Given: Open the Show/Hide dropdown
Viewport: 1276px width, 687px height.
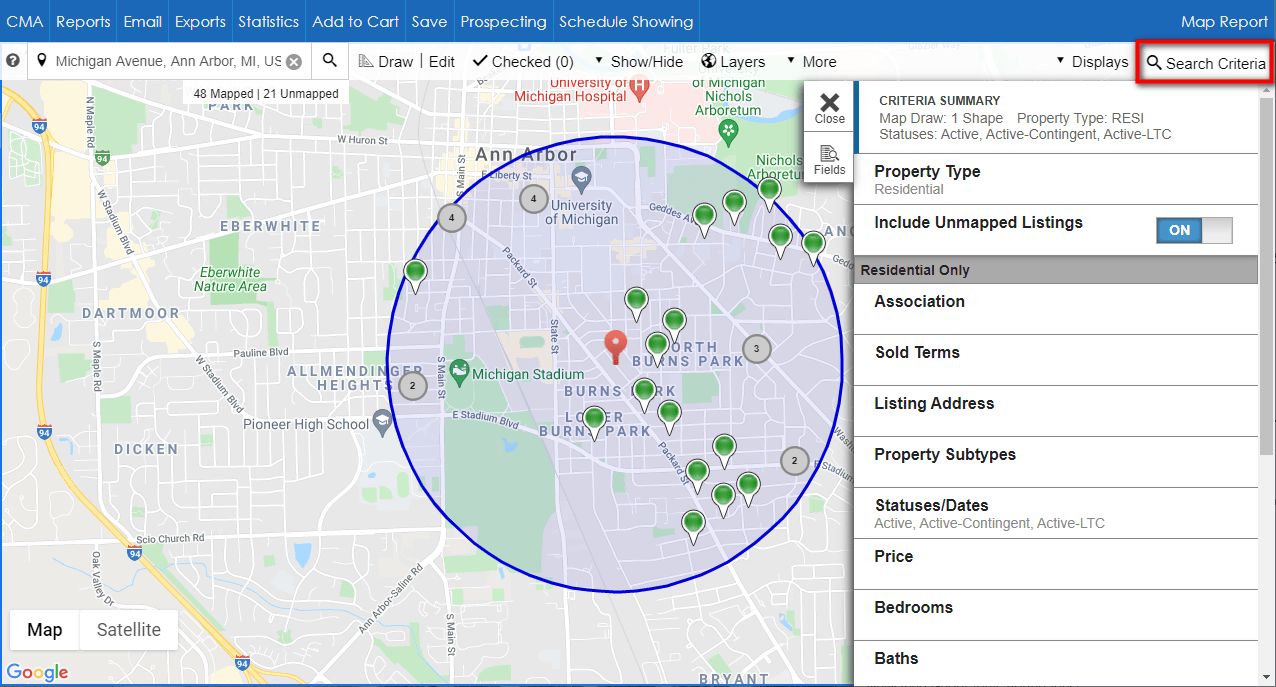Looking at the screenshot, I should 638,62.
